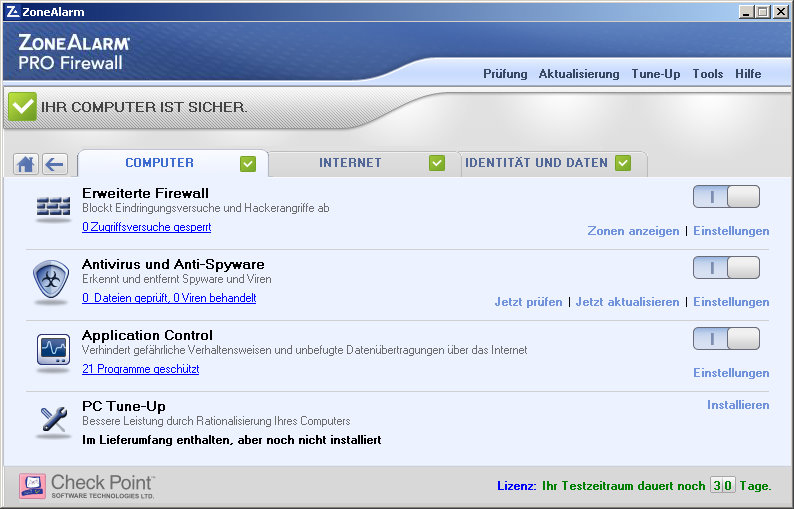Open the Antivirus Einstellungen link
Image resolution: width=794 pixels, height=509 pixels.
pyautogui.click(x=731, y=302)
